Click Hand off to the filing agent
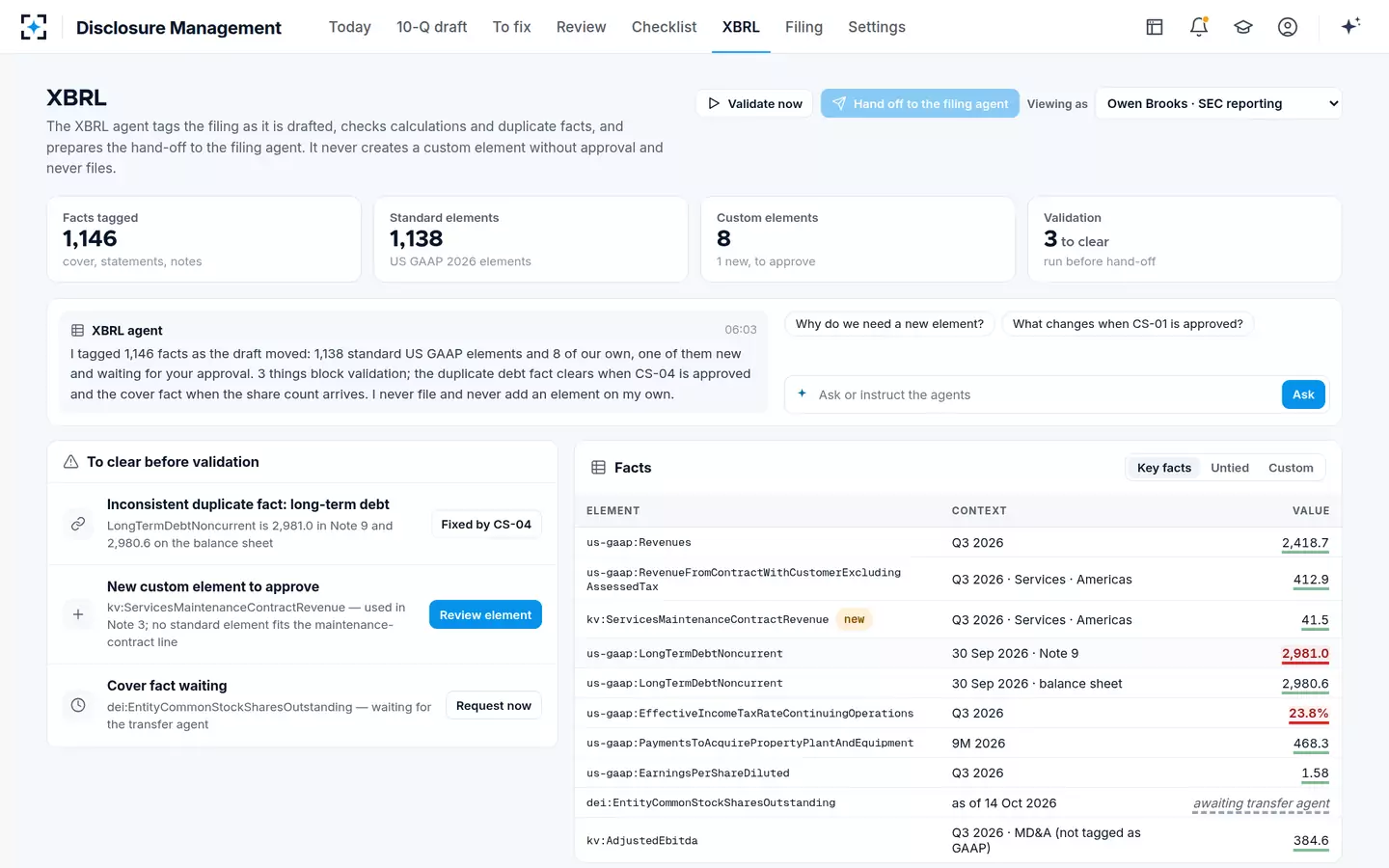 [920, 103]
